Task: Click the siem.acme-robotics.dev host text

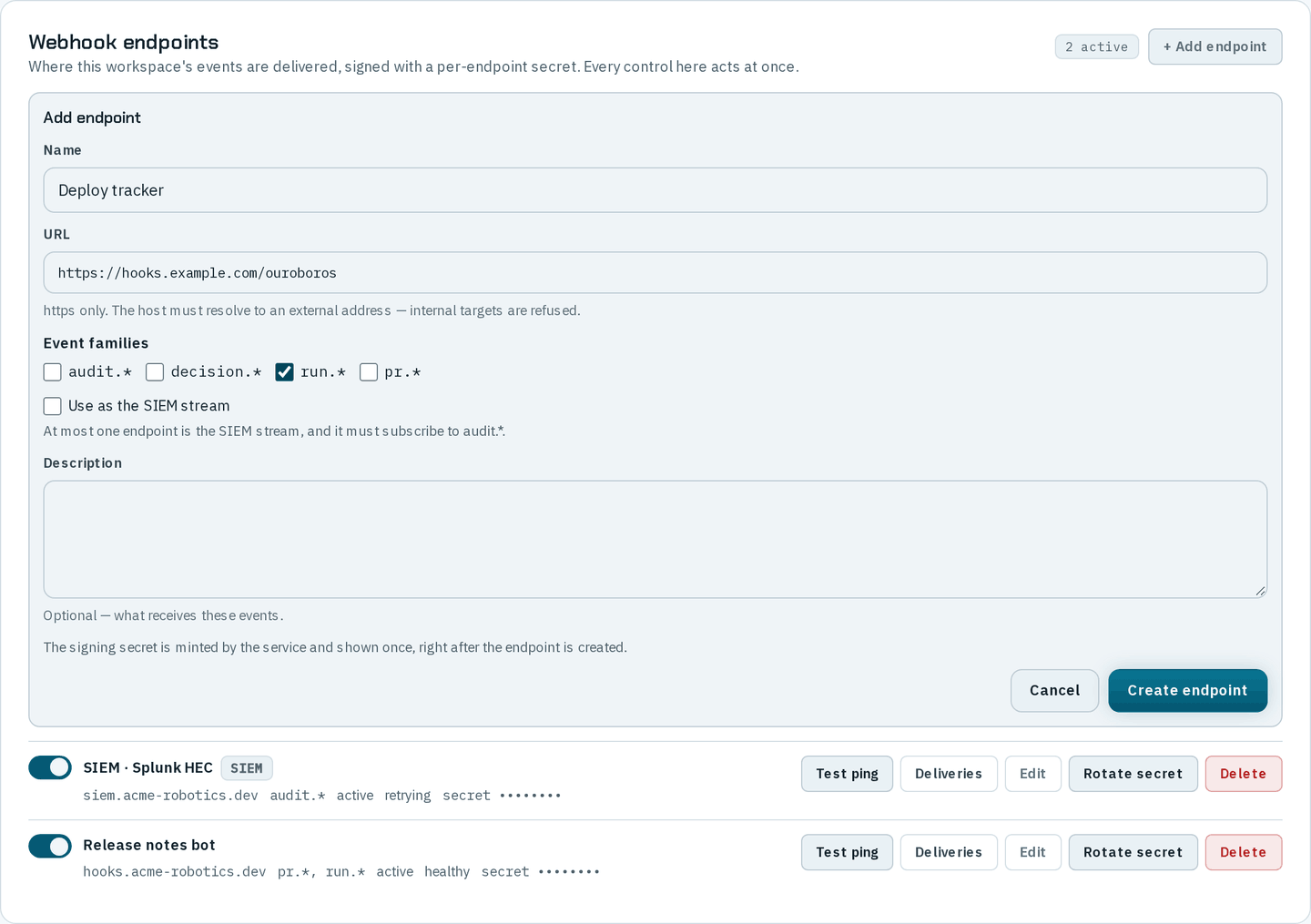Action: pos(170,796)
